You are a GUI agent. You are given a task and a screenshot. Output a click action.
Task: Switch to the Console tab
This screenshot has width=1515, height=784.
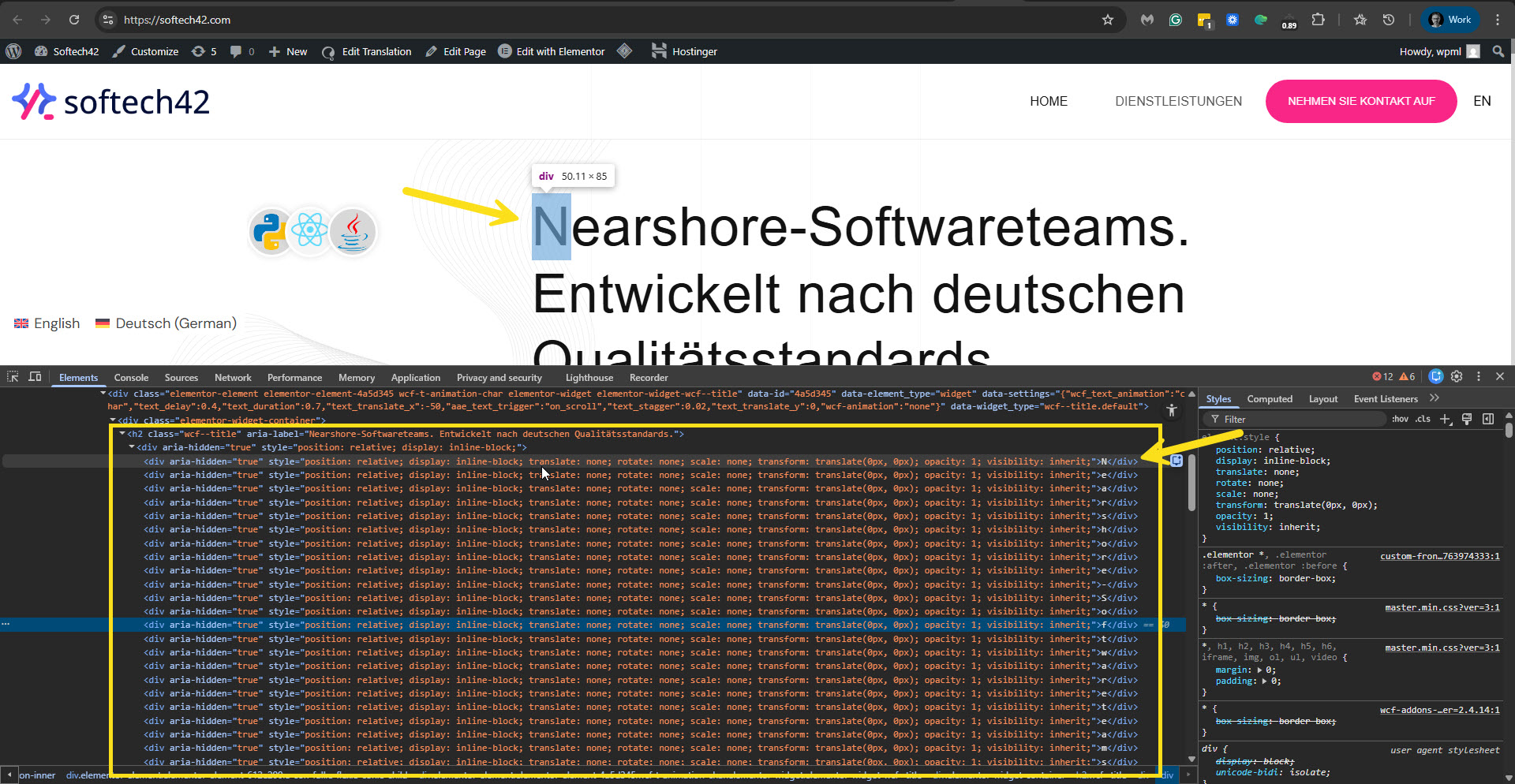click(x=131, y=378)
